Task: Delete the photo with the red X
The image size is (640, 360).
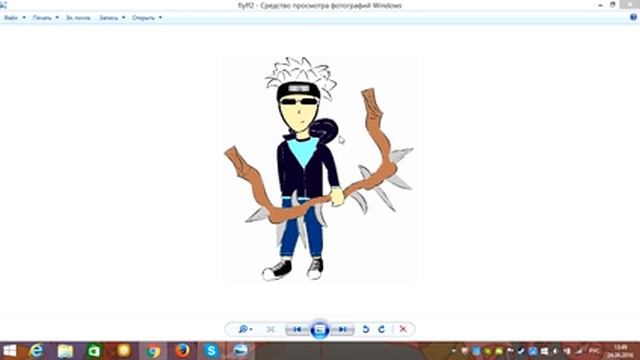Action: point(403,329)
